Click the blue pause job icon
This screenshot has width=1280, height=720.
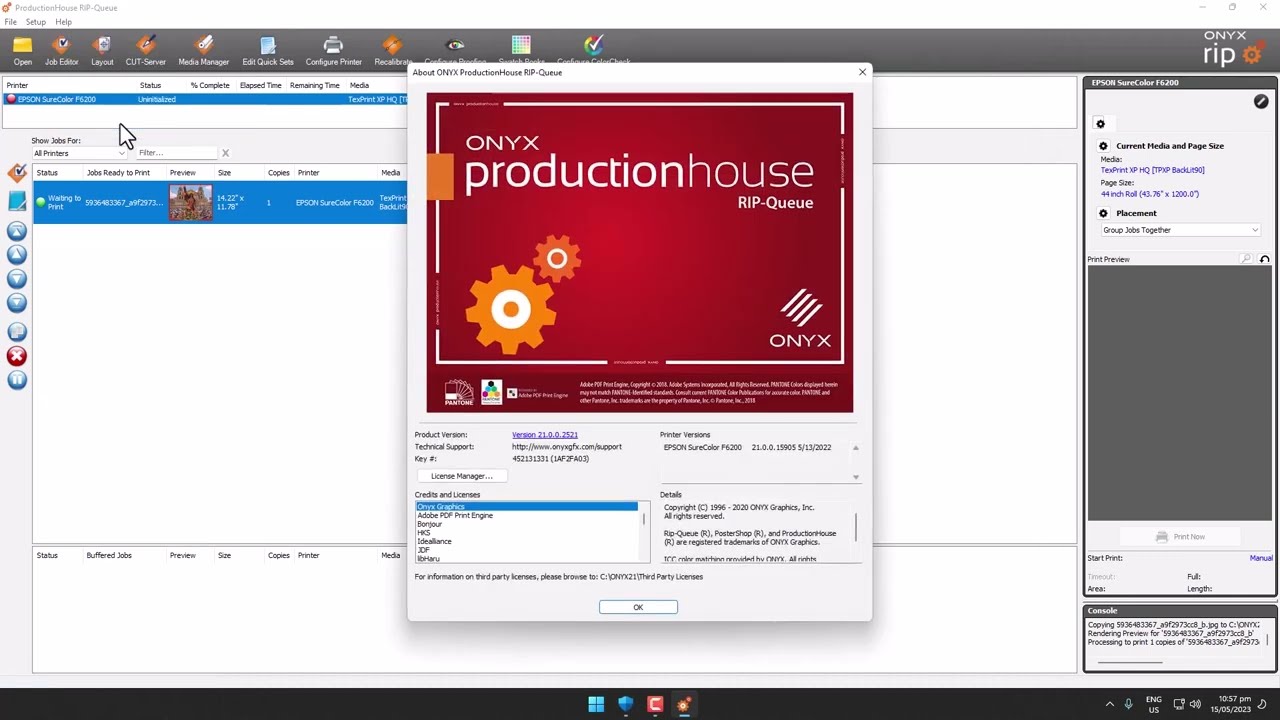[x=17, y=380]
